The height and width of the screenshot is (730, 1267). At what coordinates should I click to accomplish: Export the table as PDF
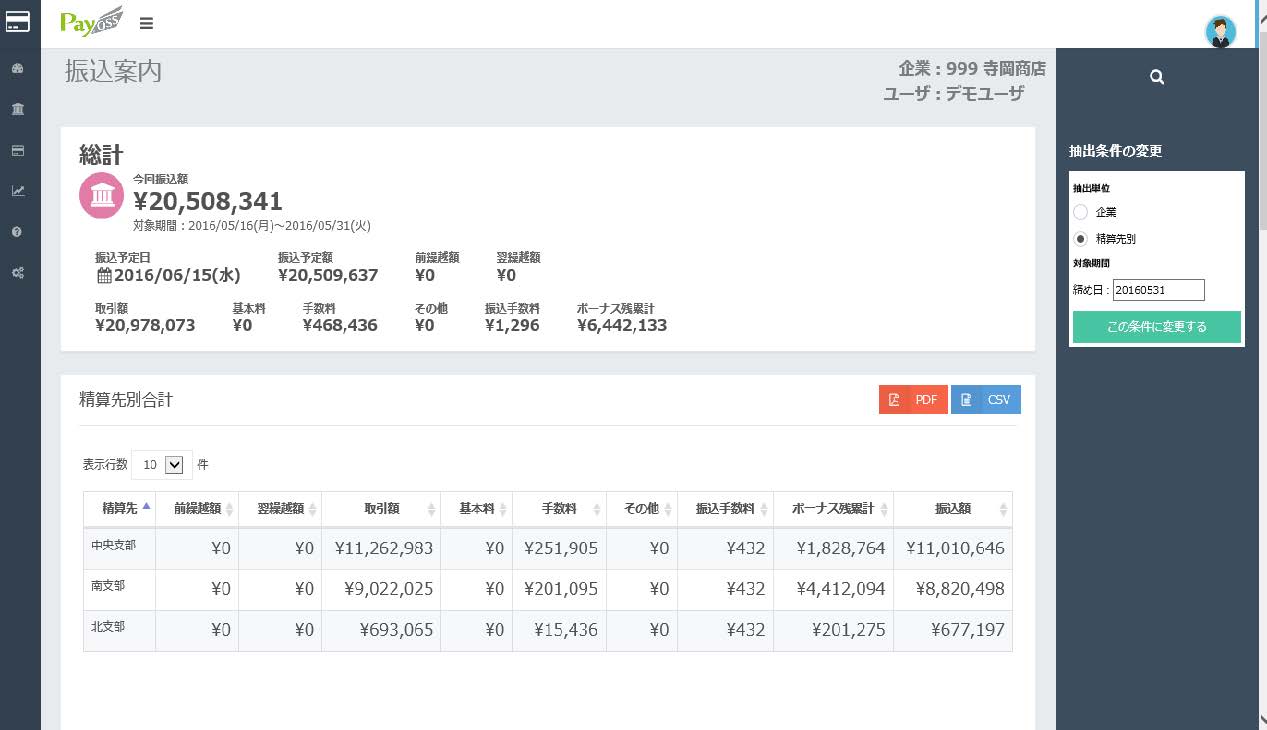point(913,400)
